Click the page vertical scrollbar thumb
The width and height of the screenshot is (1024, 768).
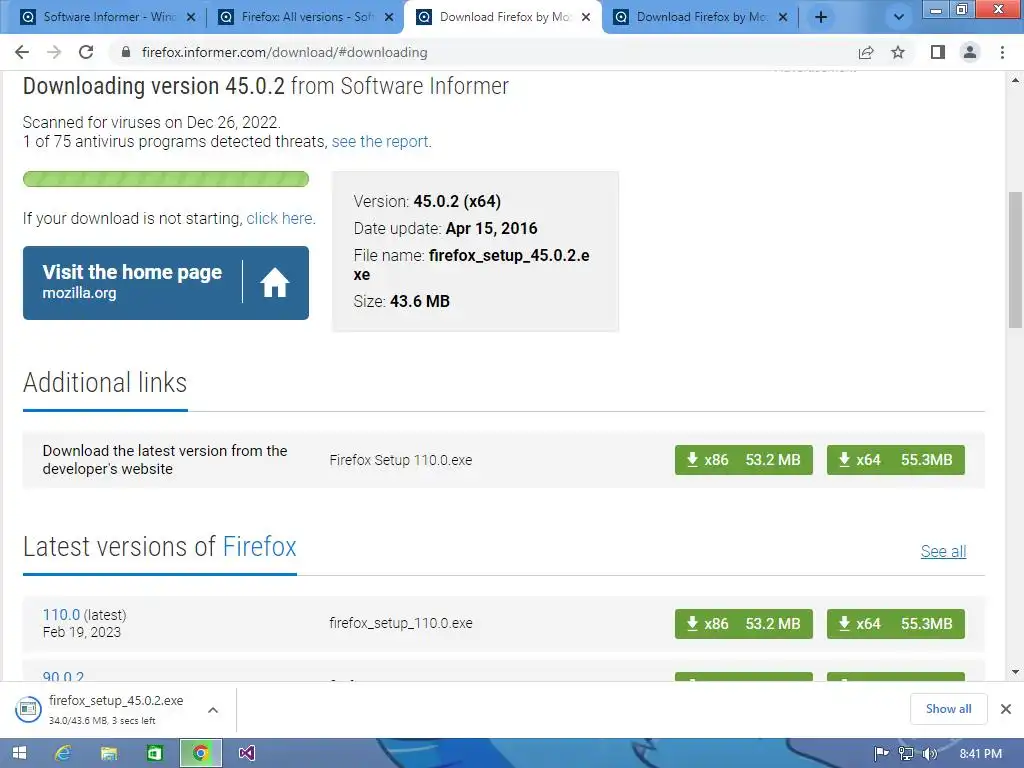point(1015,260)
